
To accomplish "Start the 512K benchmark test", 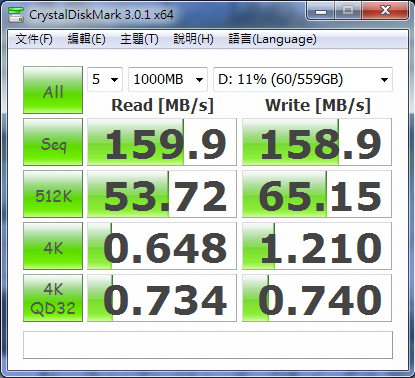I will pos(53,194).
